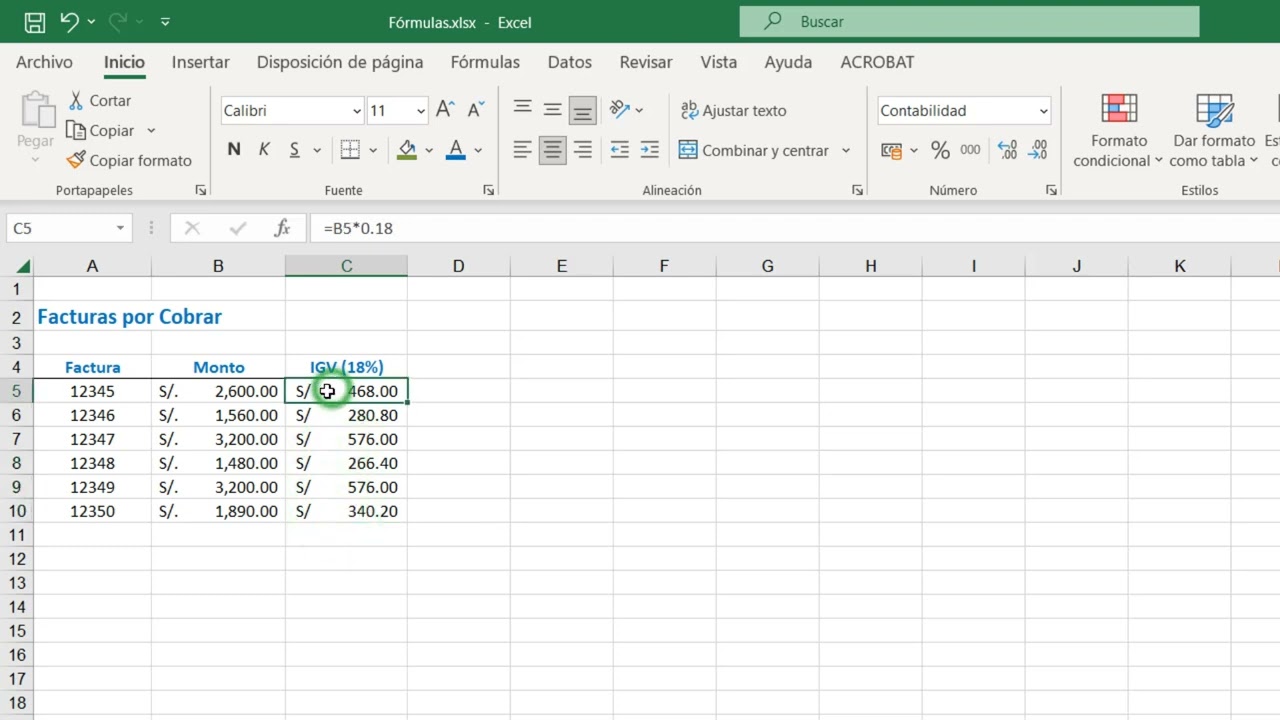Expand the borders dropdown arrow

373,151
